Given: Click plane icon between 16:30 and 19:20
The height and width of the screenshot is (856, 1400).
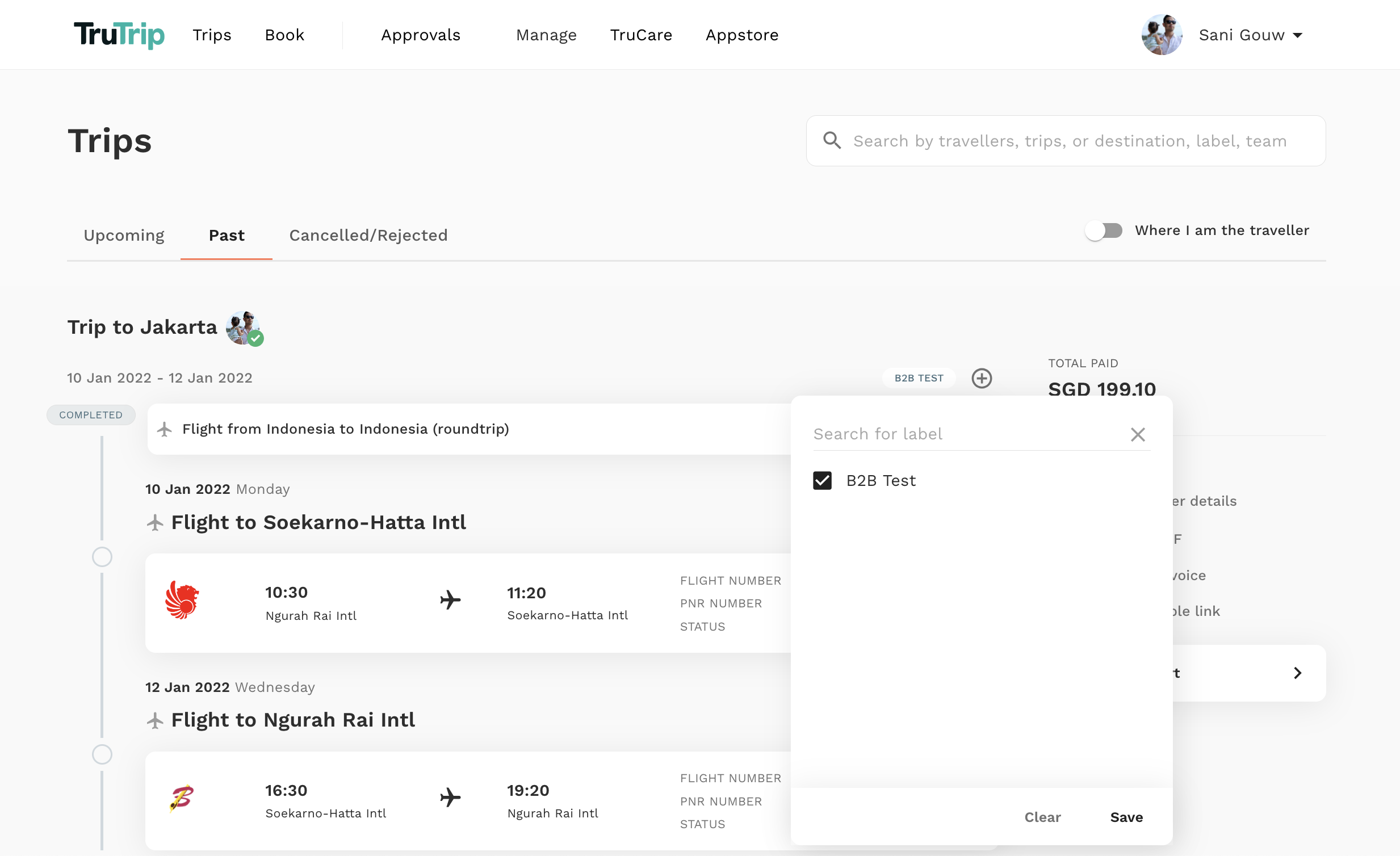Looking at the screenshot, I should pos(450,798).
